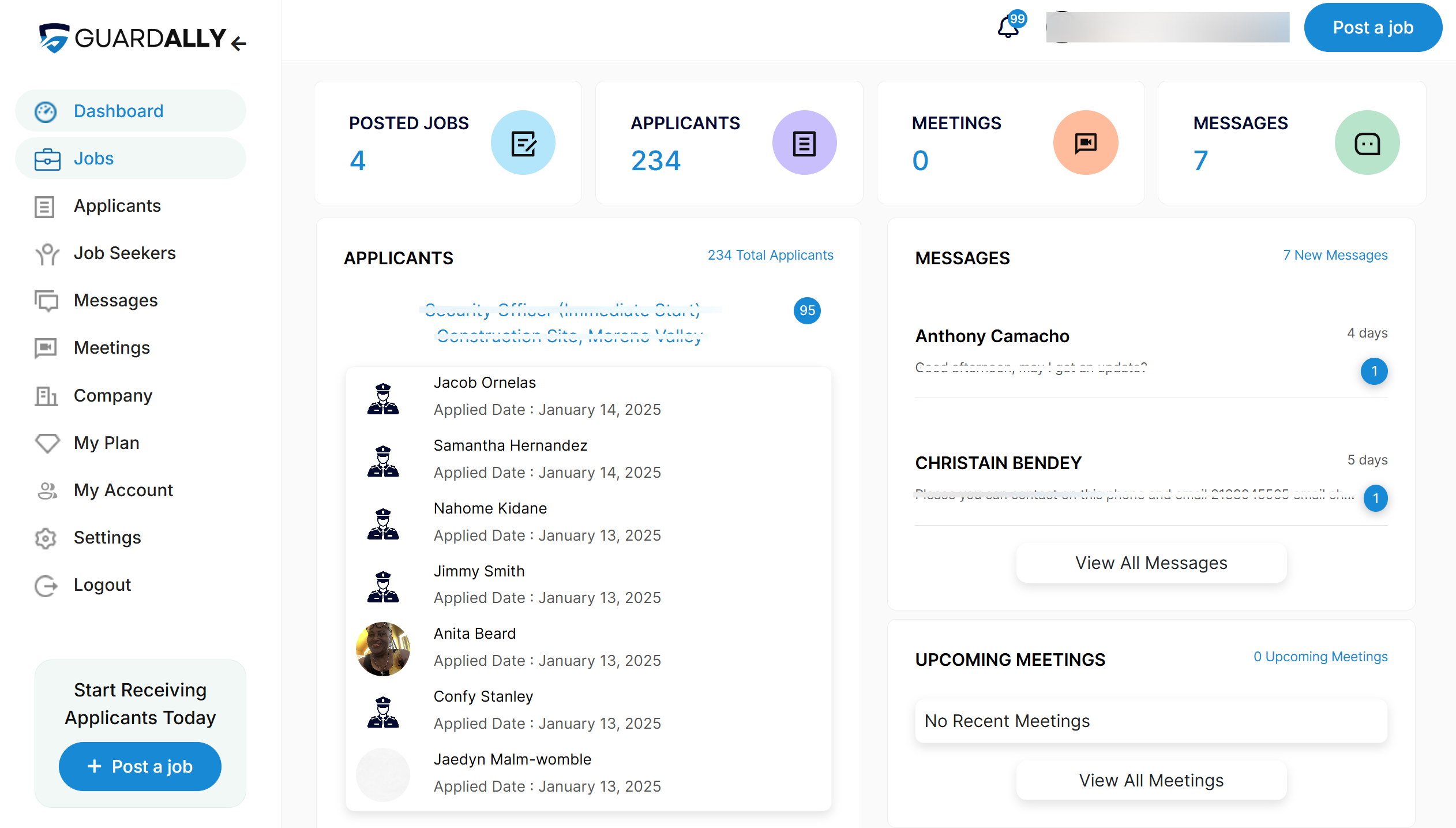The image size is (1456, 828).
Task: Open Anthony Camacho's message thread
Action: coord(992,336)
